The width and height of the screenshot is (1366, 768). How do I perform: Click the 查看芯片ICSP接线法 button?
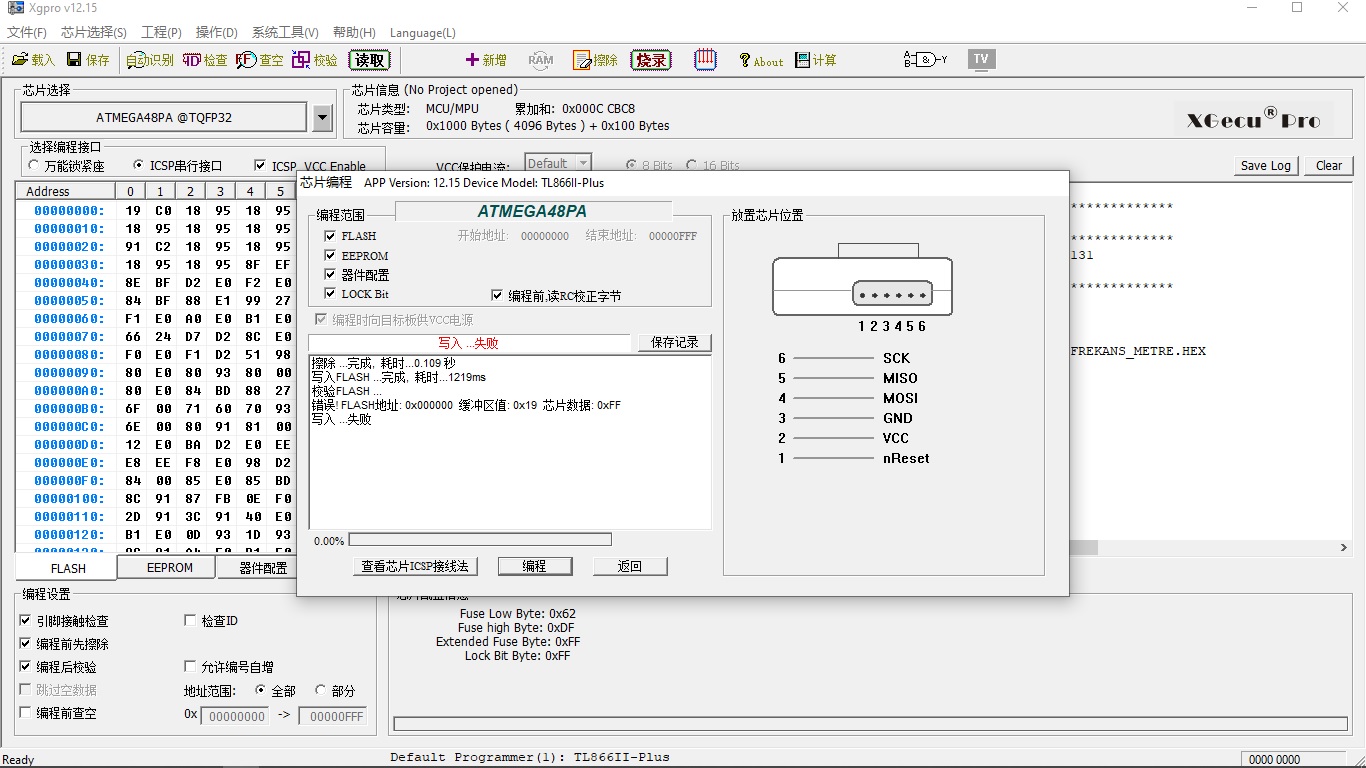[415, 566]
